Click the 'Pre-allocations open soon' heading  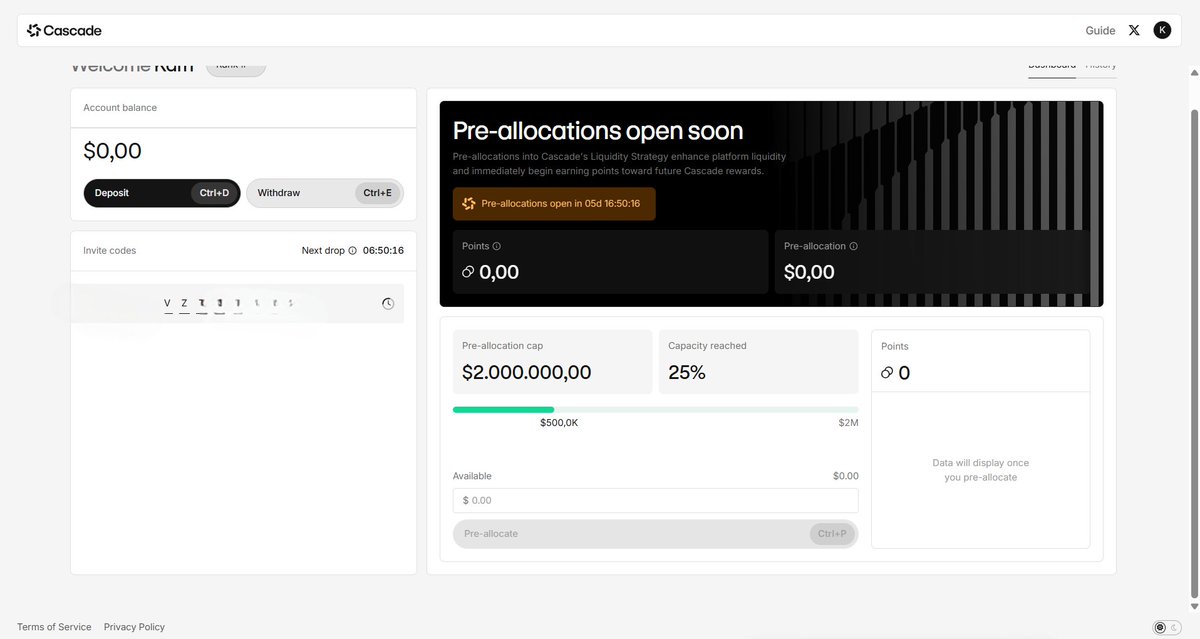pos(598,131)
